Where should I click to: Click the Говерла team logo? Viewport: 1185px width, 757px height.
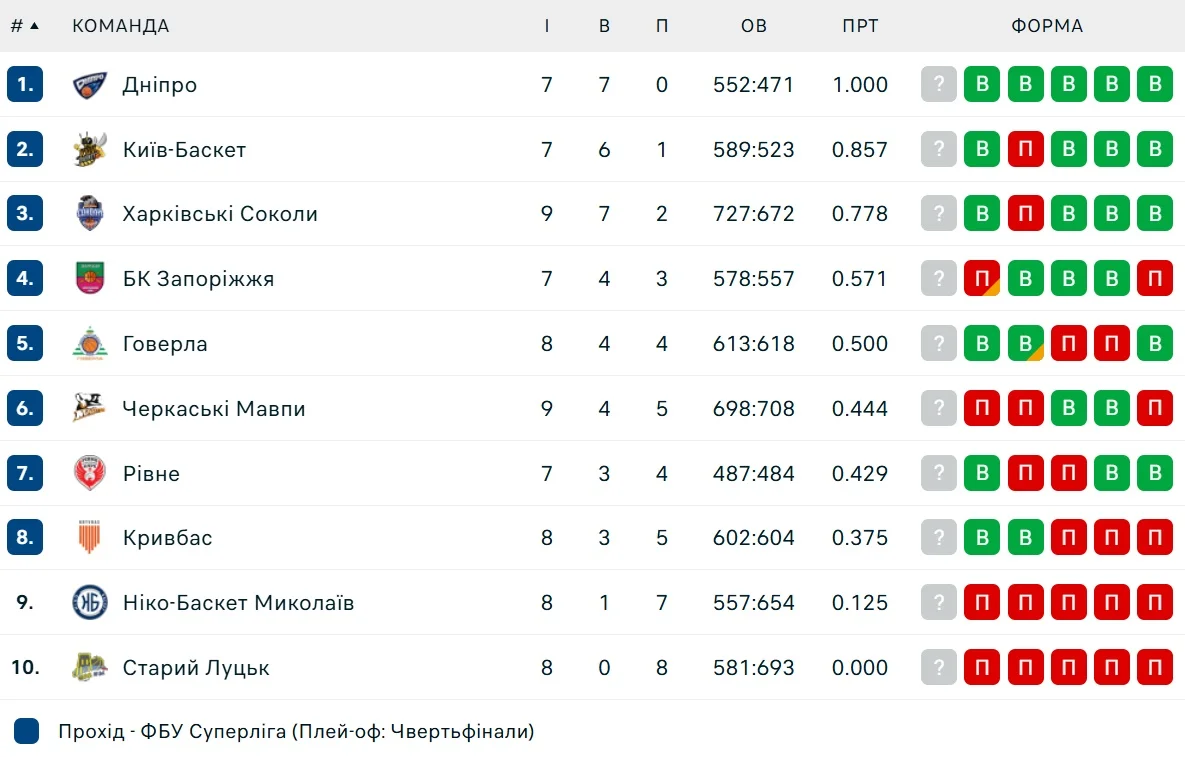coord(90,344)
